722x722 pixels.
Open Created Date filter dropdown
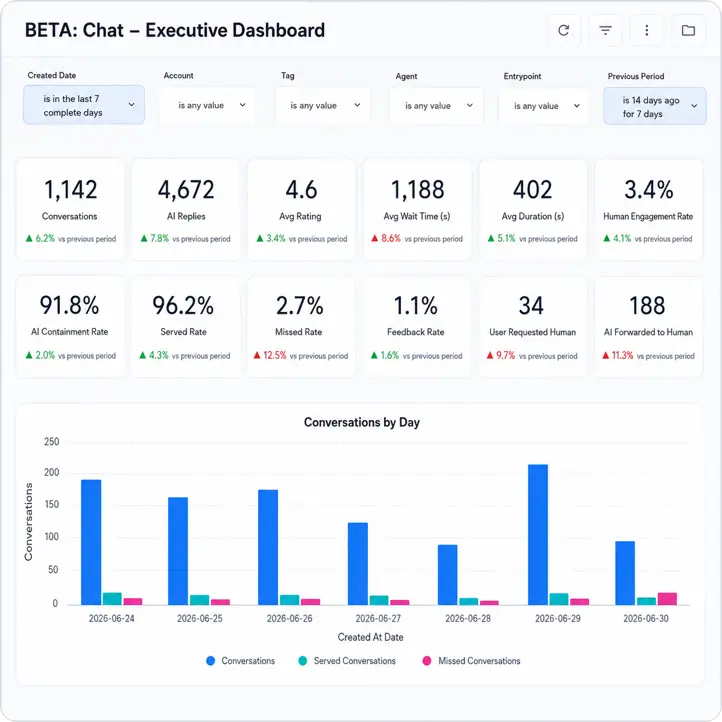click(84, 105)
